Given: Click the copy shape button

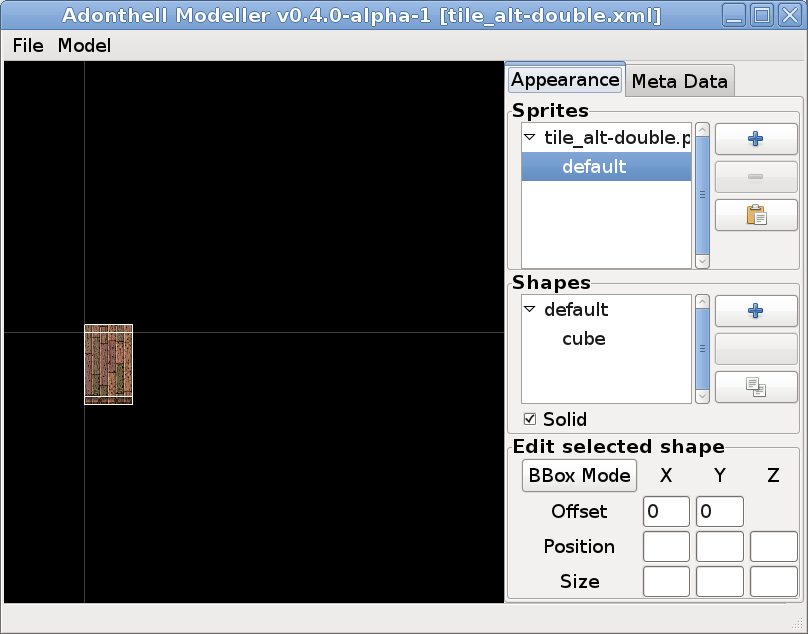Looking at the screenshot, I should [x=756, y=387].
